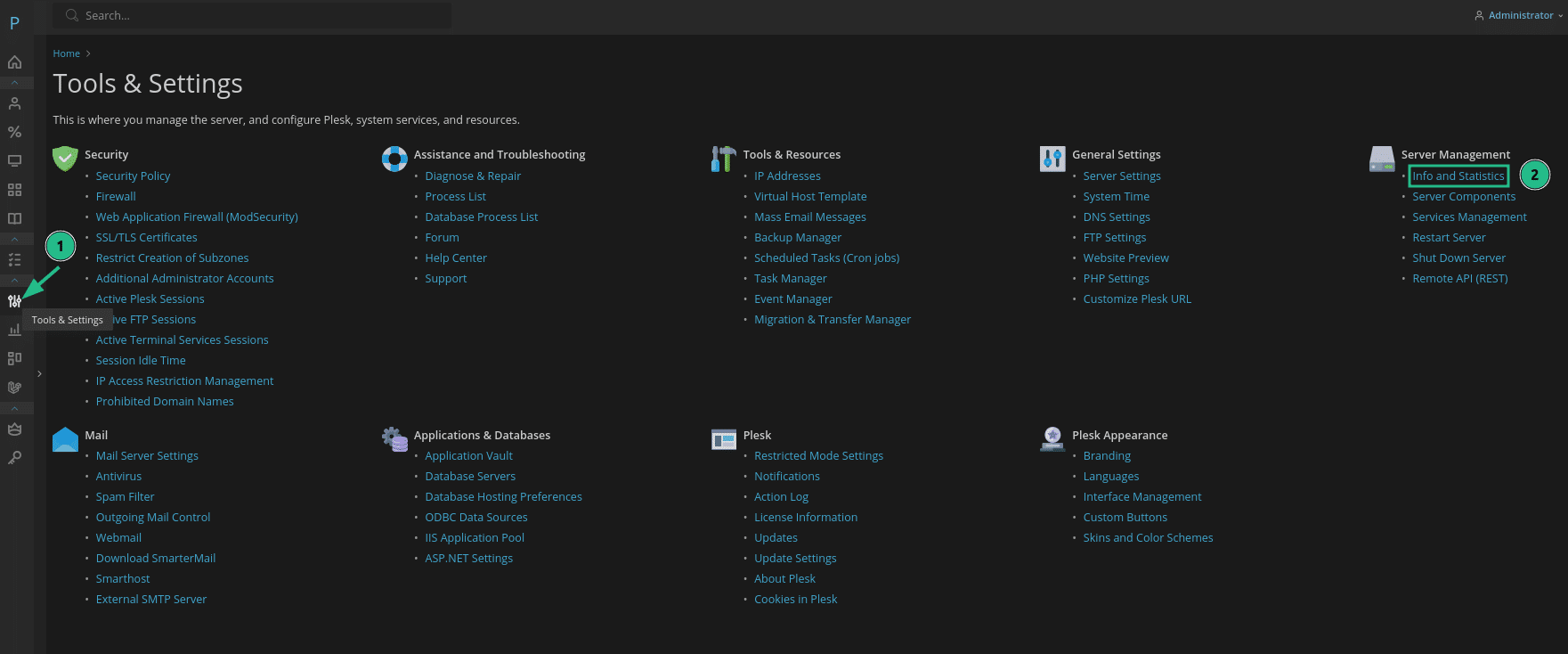
Task: Open the Home house icon in sidebar
Action: tap(14, 62)
